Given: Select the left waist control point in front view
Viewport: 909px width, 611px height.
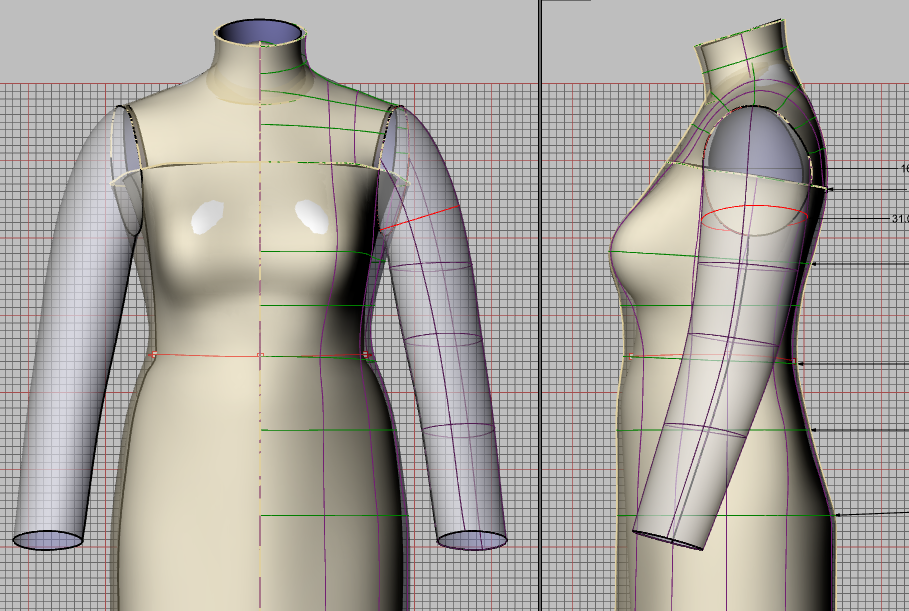Looking at the screenshot, I should click(x=154, y=354).
